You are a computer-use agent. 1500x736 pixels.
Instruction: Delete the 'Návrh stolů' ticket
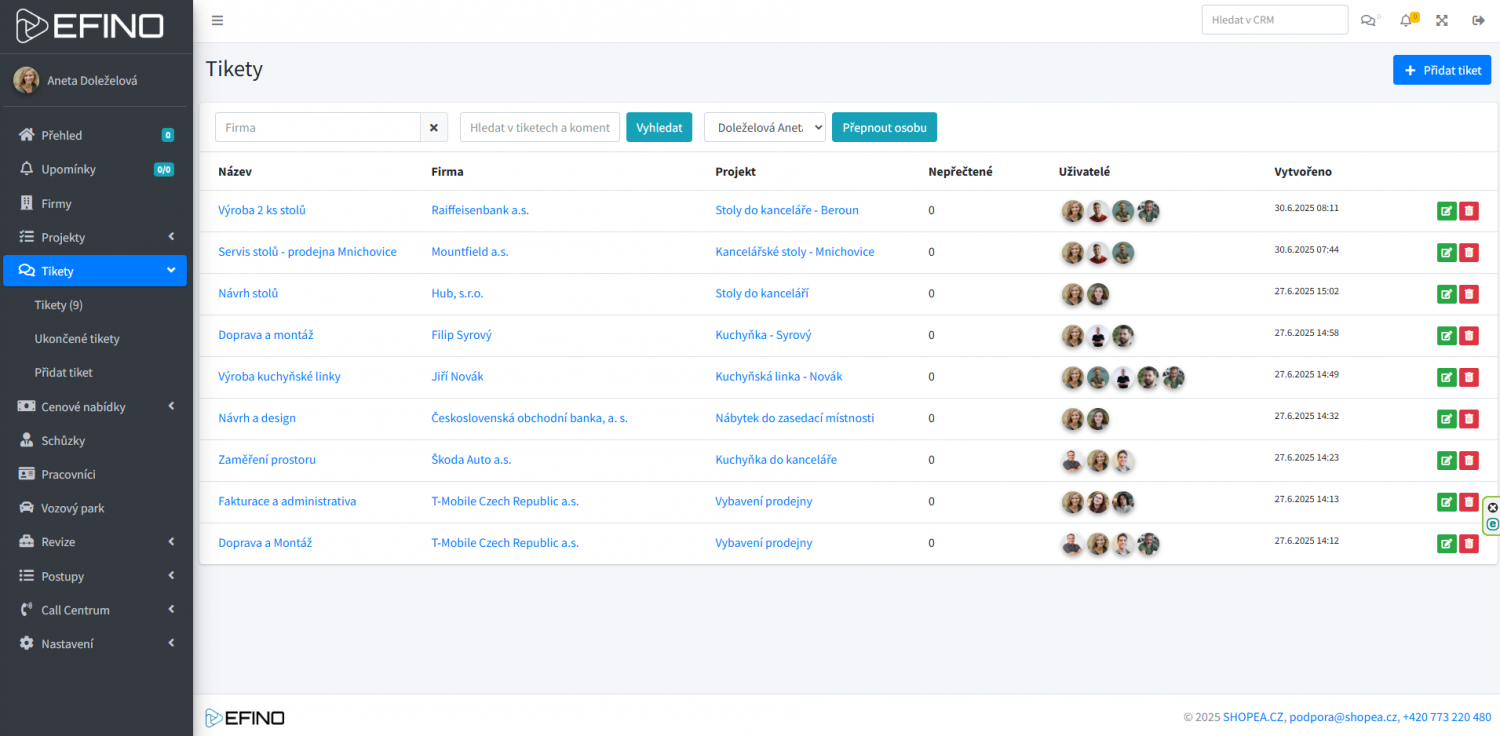click(1469, 294)
